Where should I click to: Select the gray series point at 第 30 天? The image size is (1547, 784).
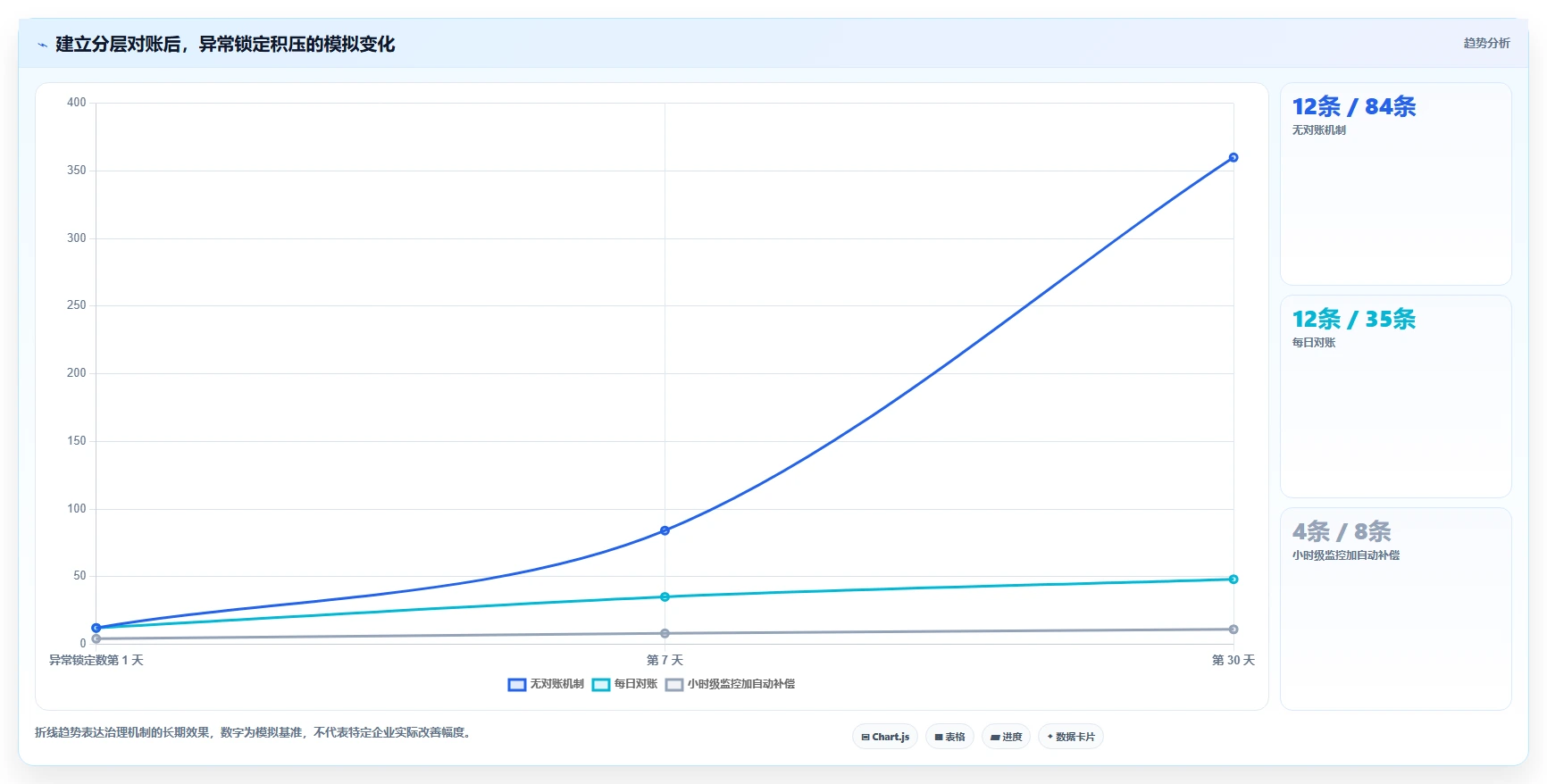click(1233, 630)
